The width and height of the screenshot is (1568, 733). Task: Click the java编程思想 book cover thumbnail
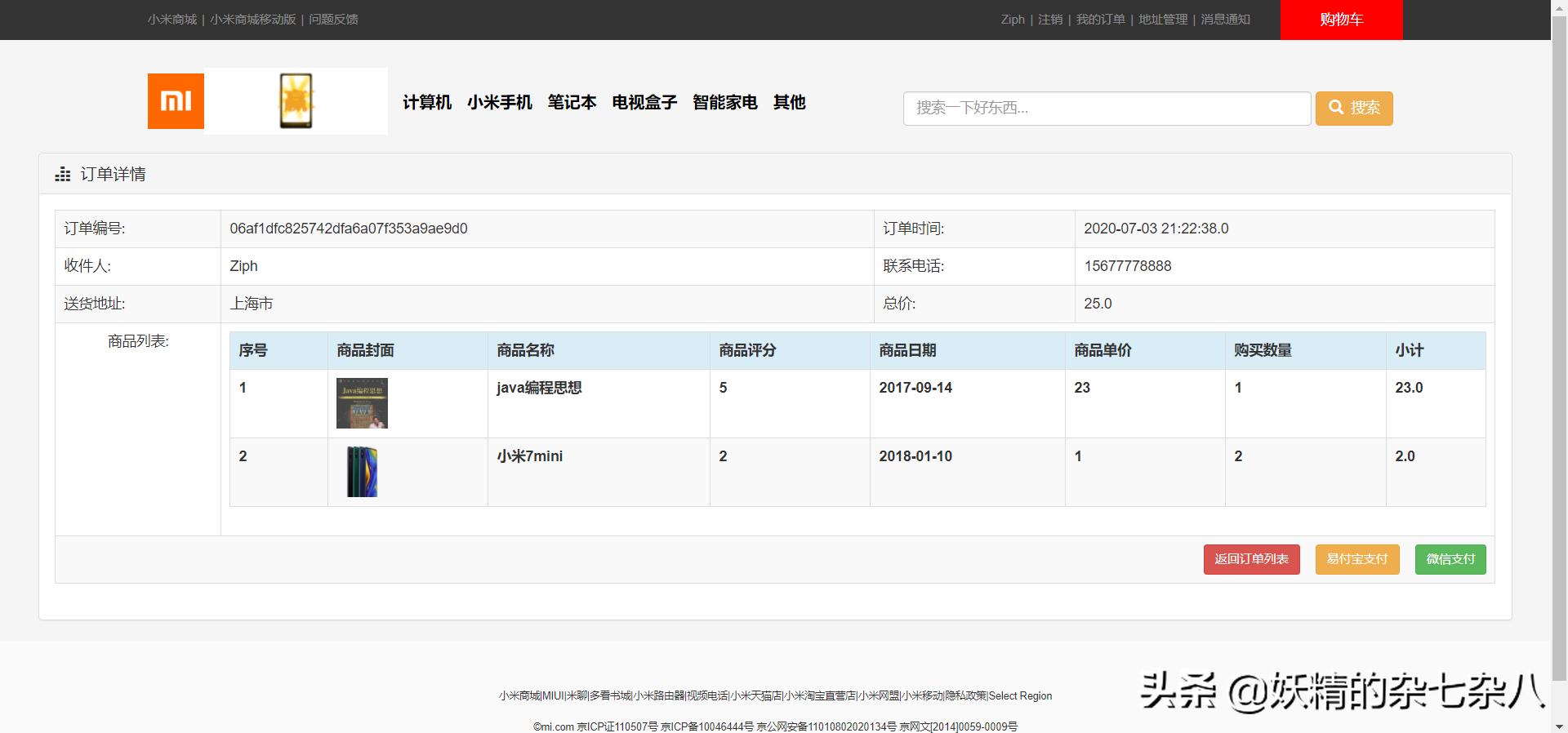click(x=362, y=403)
